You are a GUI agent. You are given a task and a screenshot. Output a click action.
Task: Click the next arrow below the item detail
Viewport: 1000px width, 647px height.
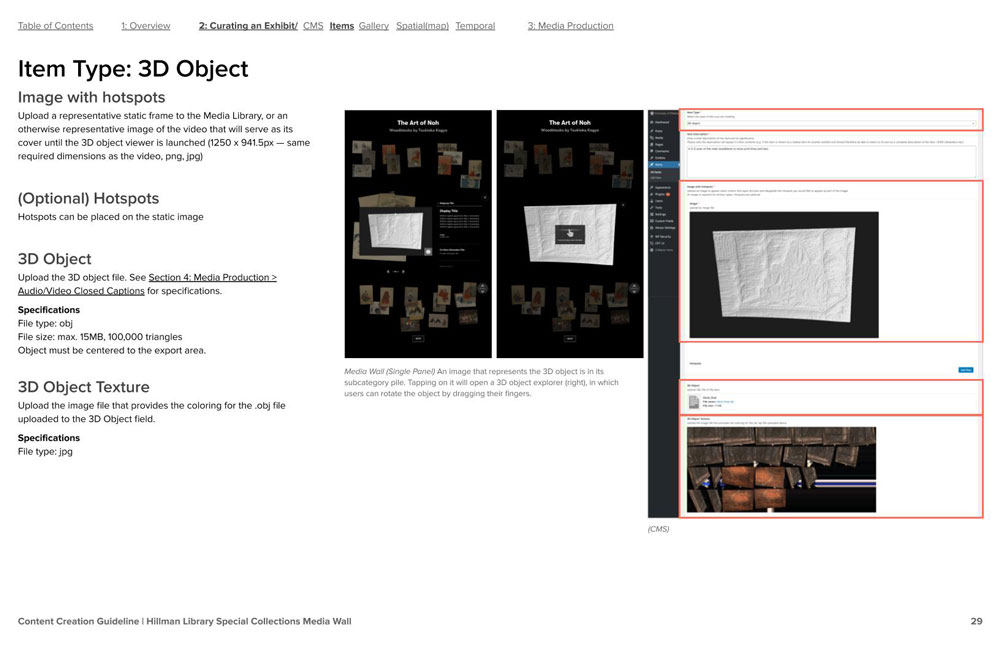pyautogui.click(x=403, y=271)
